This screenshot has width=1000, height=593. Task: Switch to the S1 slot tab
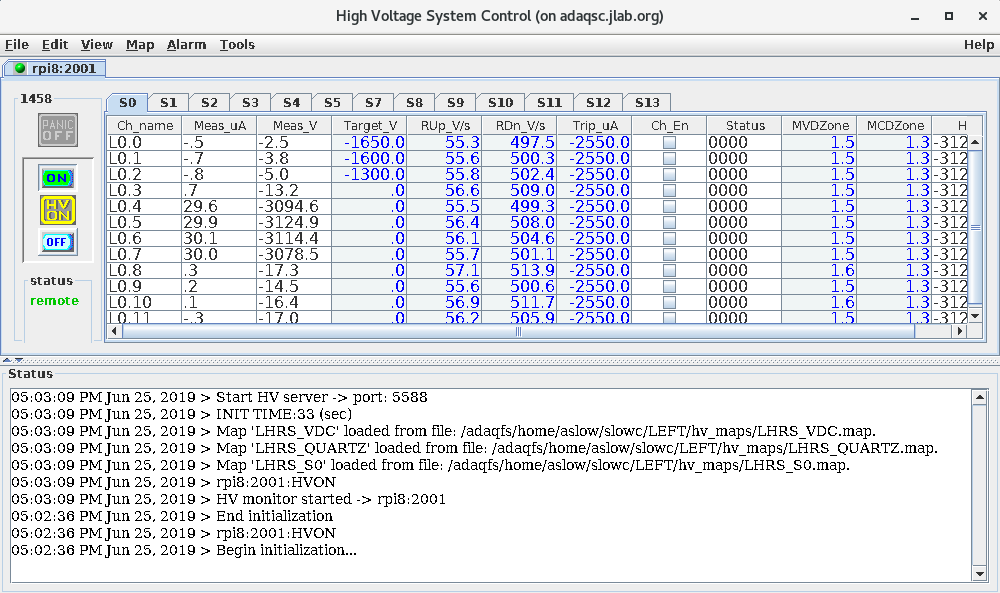[168, 103]
